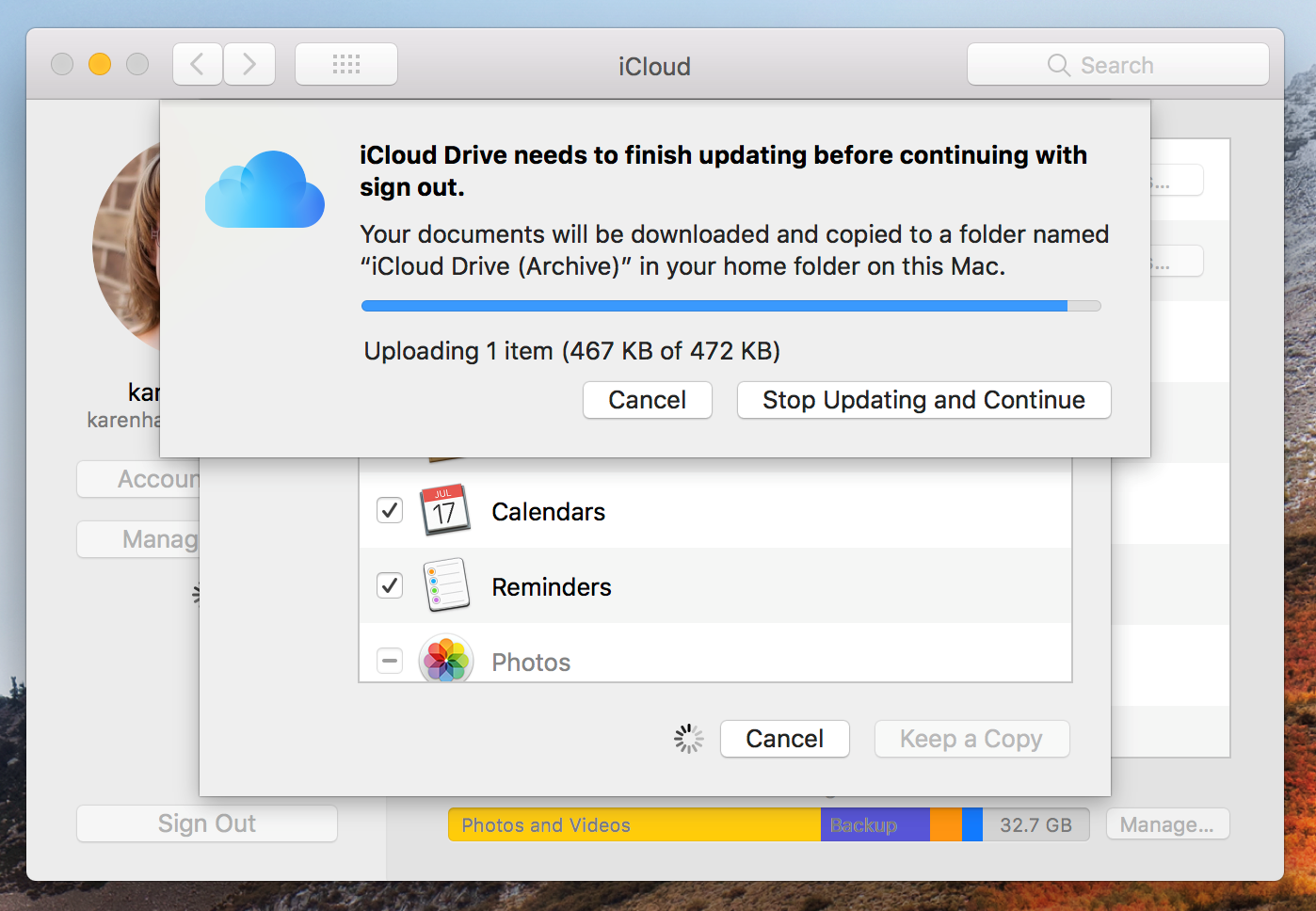Click the forward navigation arrow
The image size is (1316, 911).
pyautogui.click(x=248, y=63)
